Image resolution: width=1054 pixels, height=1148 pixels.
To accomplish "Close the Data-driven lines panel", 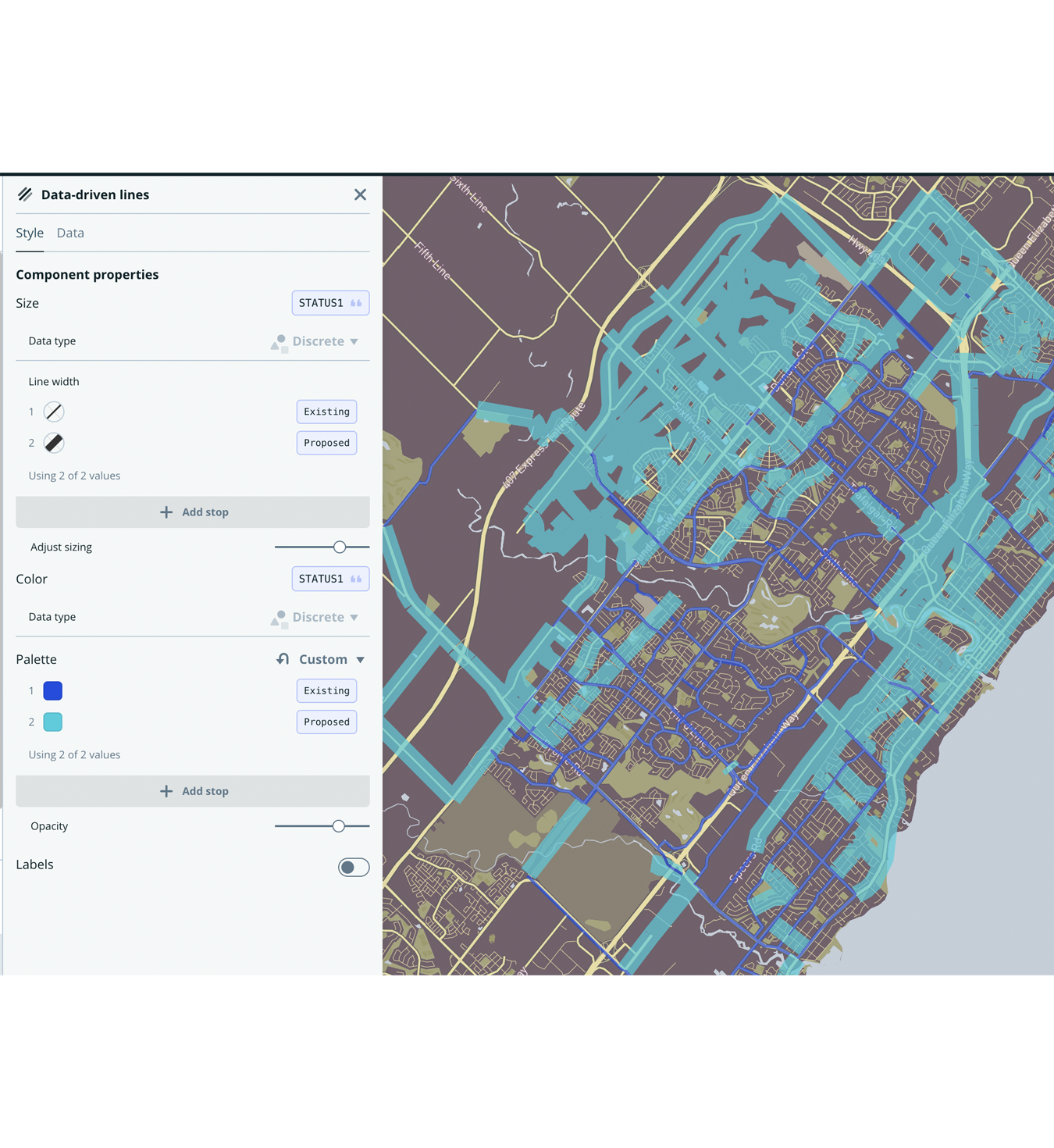I will pyautogui.click(x=360, y=194).
